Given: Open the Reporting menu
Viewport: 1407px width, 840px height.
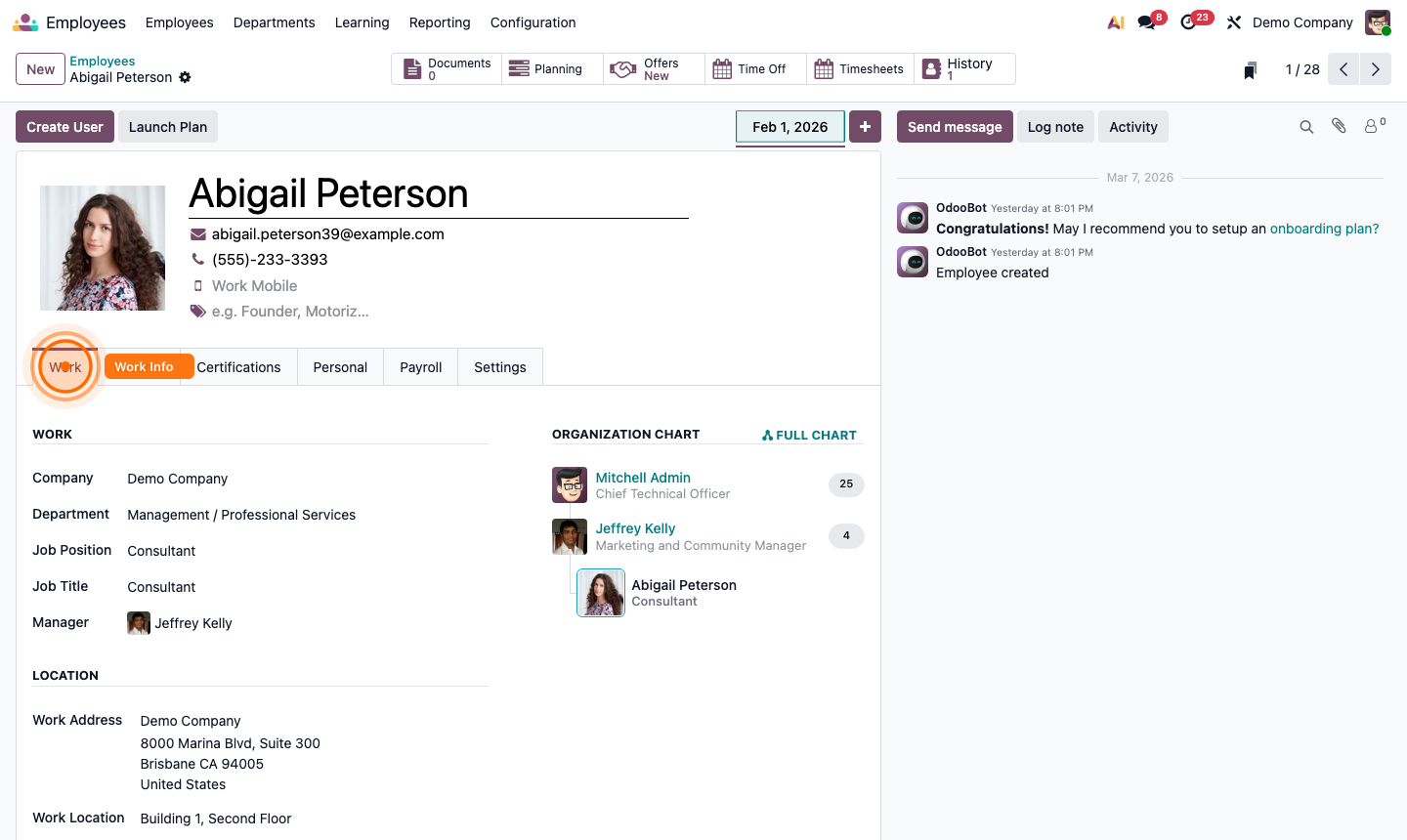Looking at the screenshot, I should pyautogui.click(x=440, y=22).
